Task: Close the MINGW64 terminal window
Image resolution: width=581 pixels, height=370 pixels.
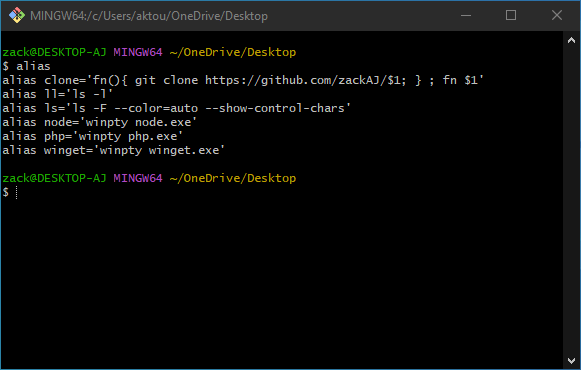Action: (x=557, y=16)
